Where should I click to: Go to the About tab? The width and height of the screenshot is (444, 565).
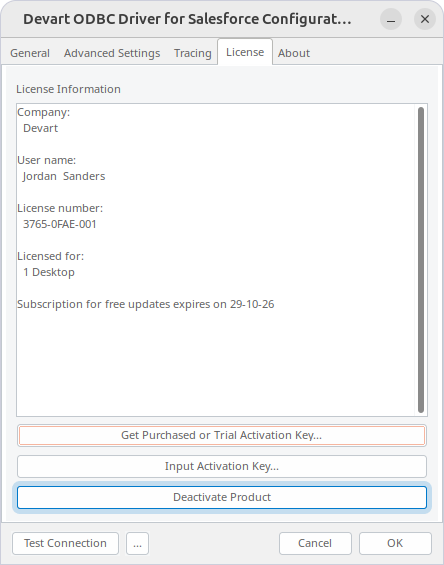click(x=294, y=53)
